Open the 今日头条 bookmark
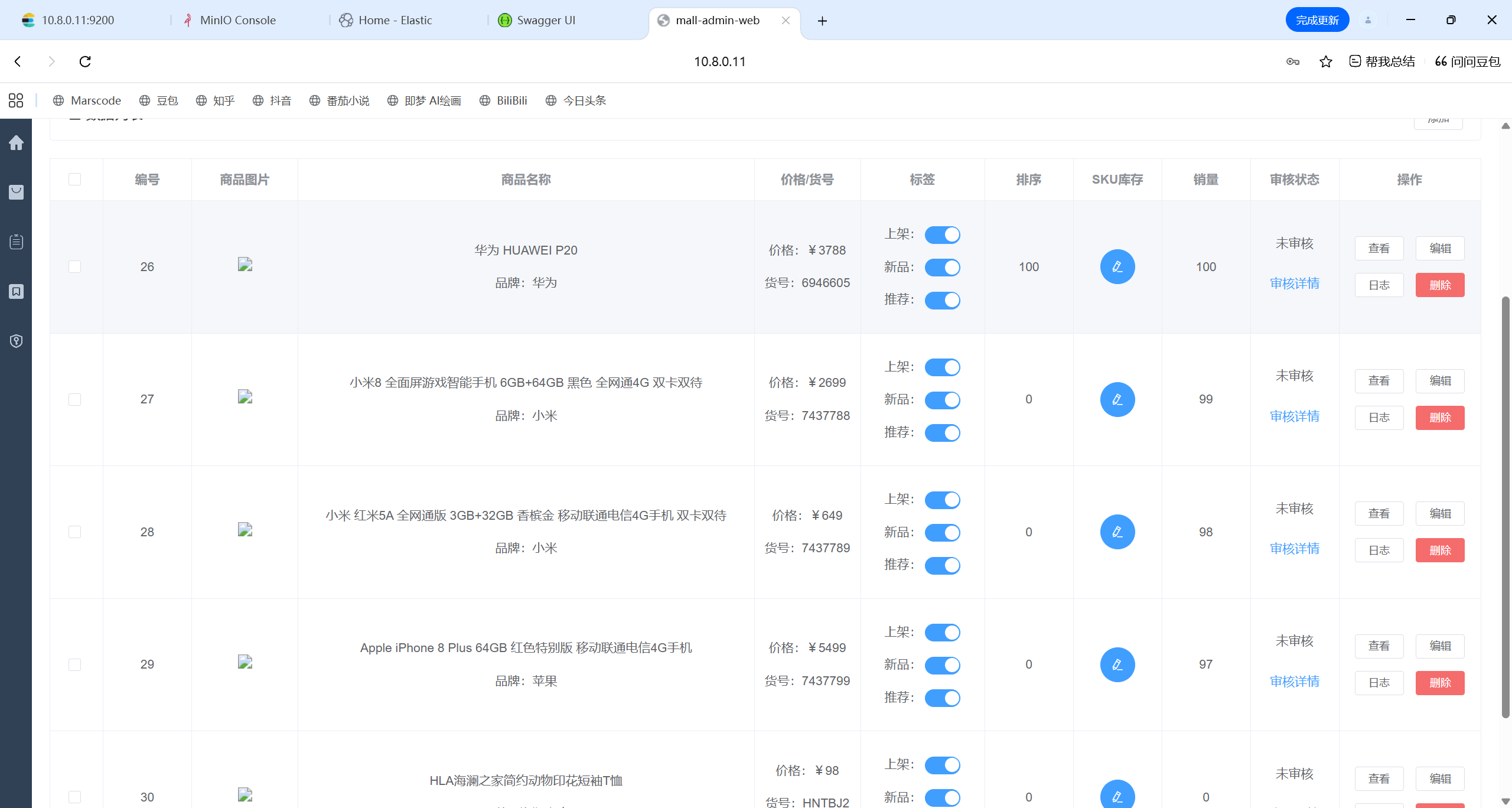Image resolution: width=1512 pixels, height=808 pixels. point(576,100)
